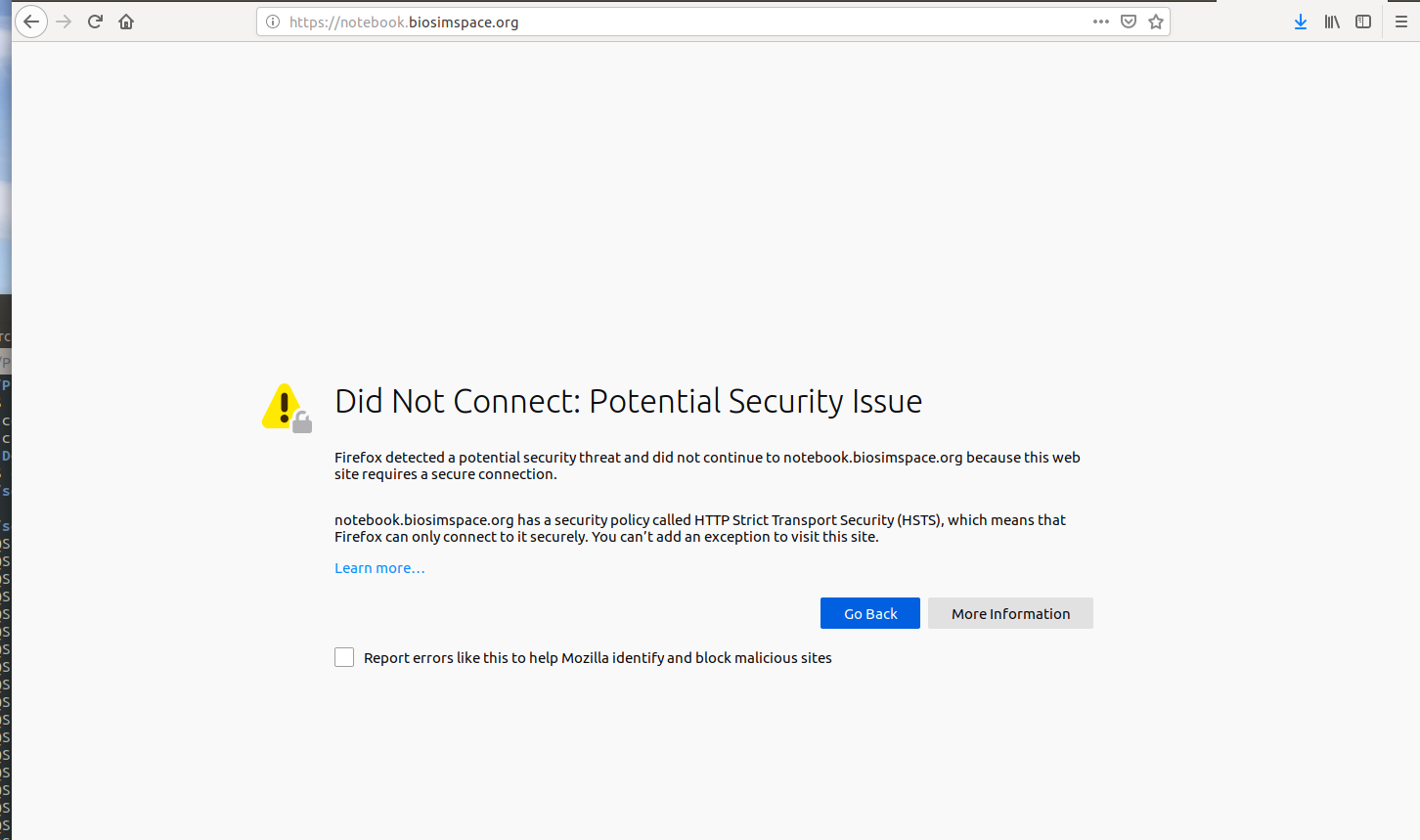
Task: Open the Library icon
Action: coord(1332,21)
